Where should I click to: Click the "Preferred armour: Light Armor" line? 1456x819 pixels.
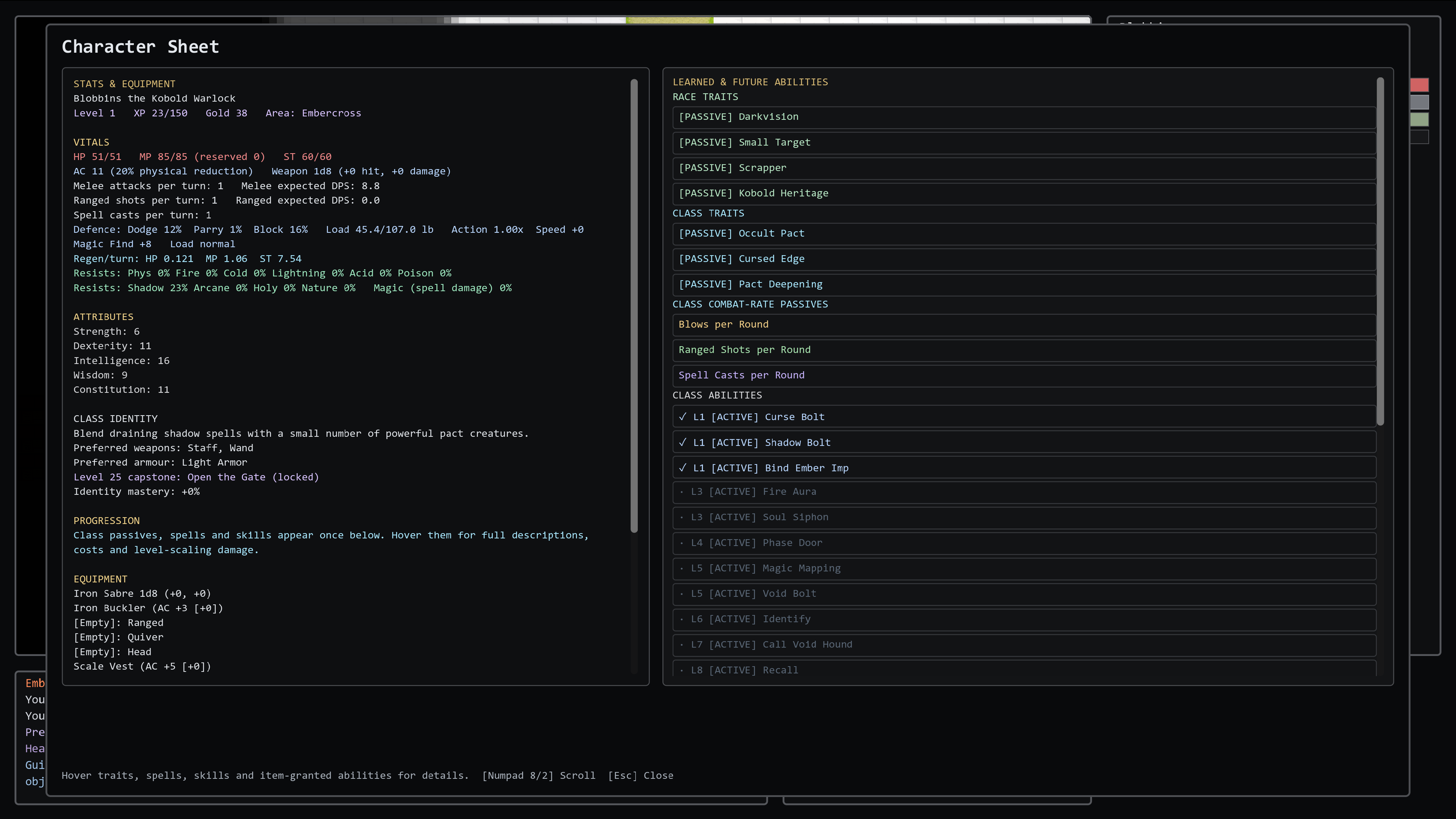coord(160,462)
